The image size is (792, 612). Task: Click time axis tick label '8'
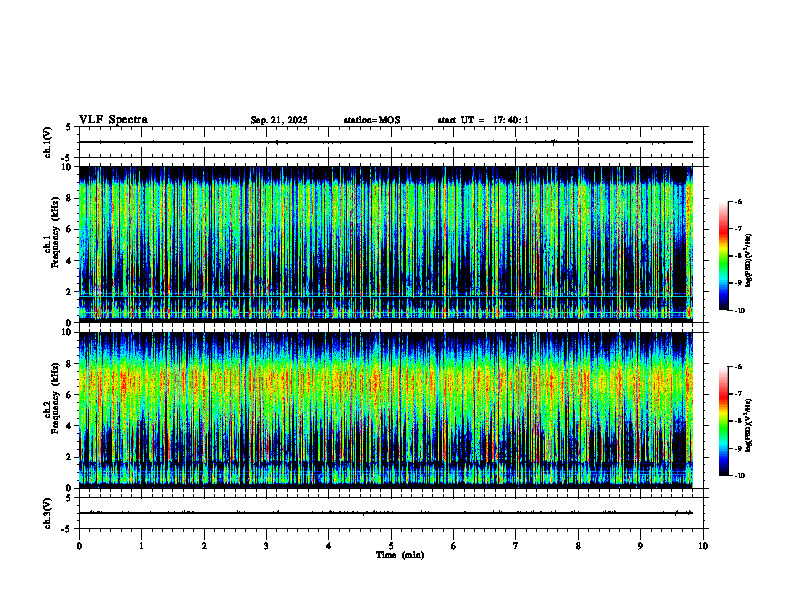578,546
